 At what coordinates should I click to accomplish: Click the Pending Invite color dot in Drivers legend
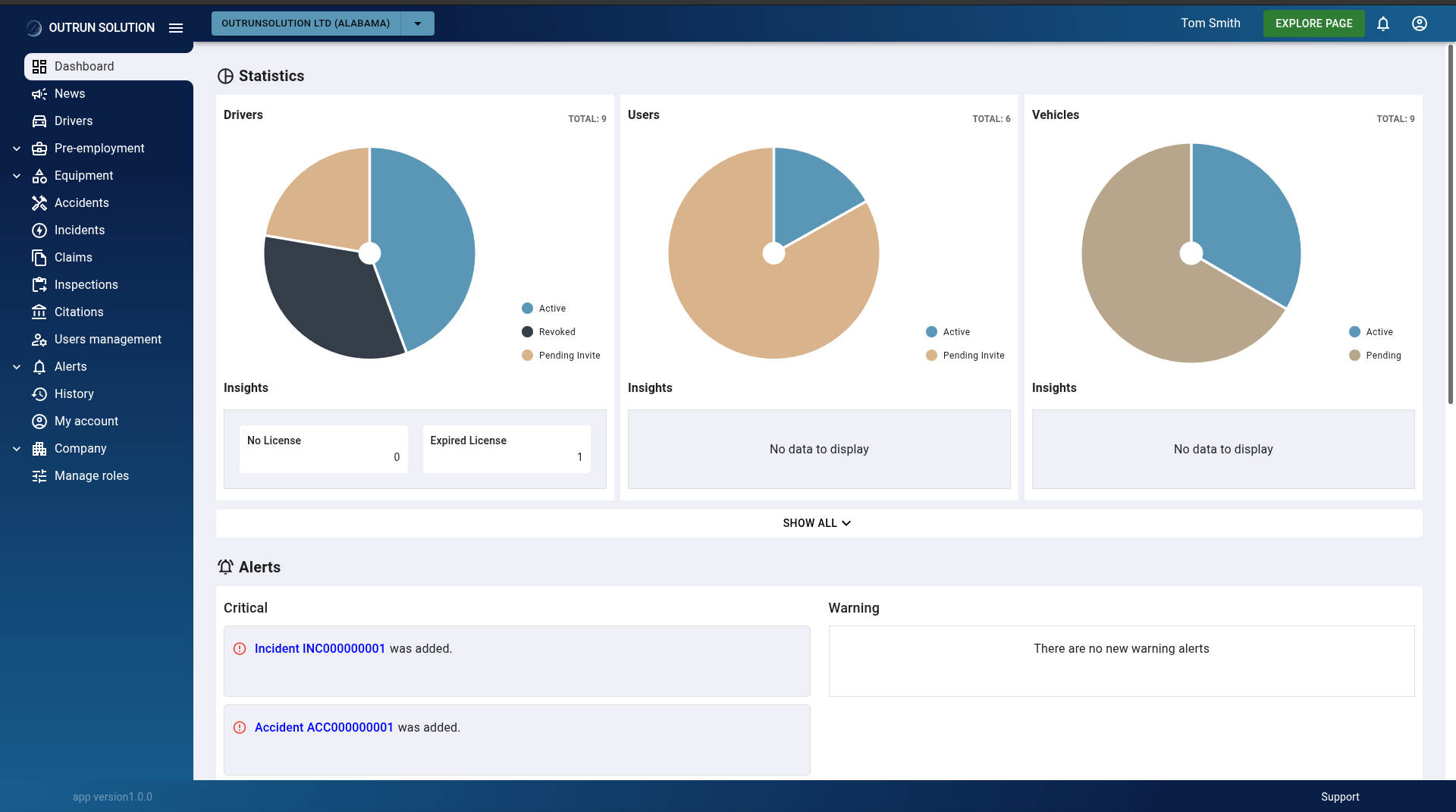pos(527,356)
